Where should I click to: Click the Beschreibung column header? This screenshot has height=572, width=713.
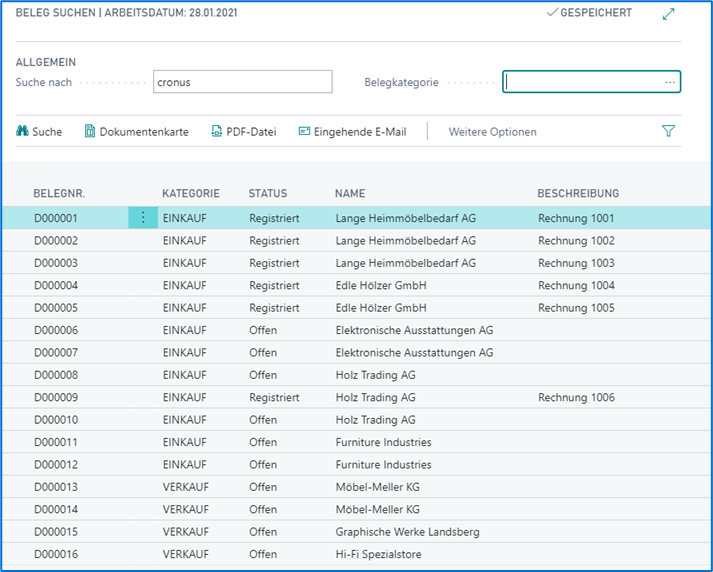[578, 193]
